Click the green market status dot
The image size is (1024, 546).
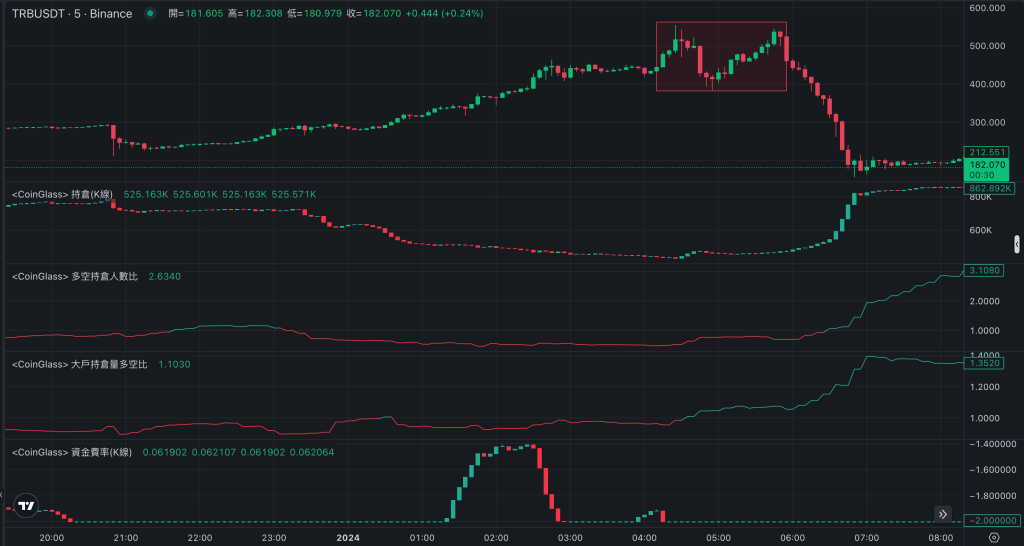[x=150, y=13]
